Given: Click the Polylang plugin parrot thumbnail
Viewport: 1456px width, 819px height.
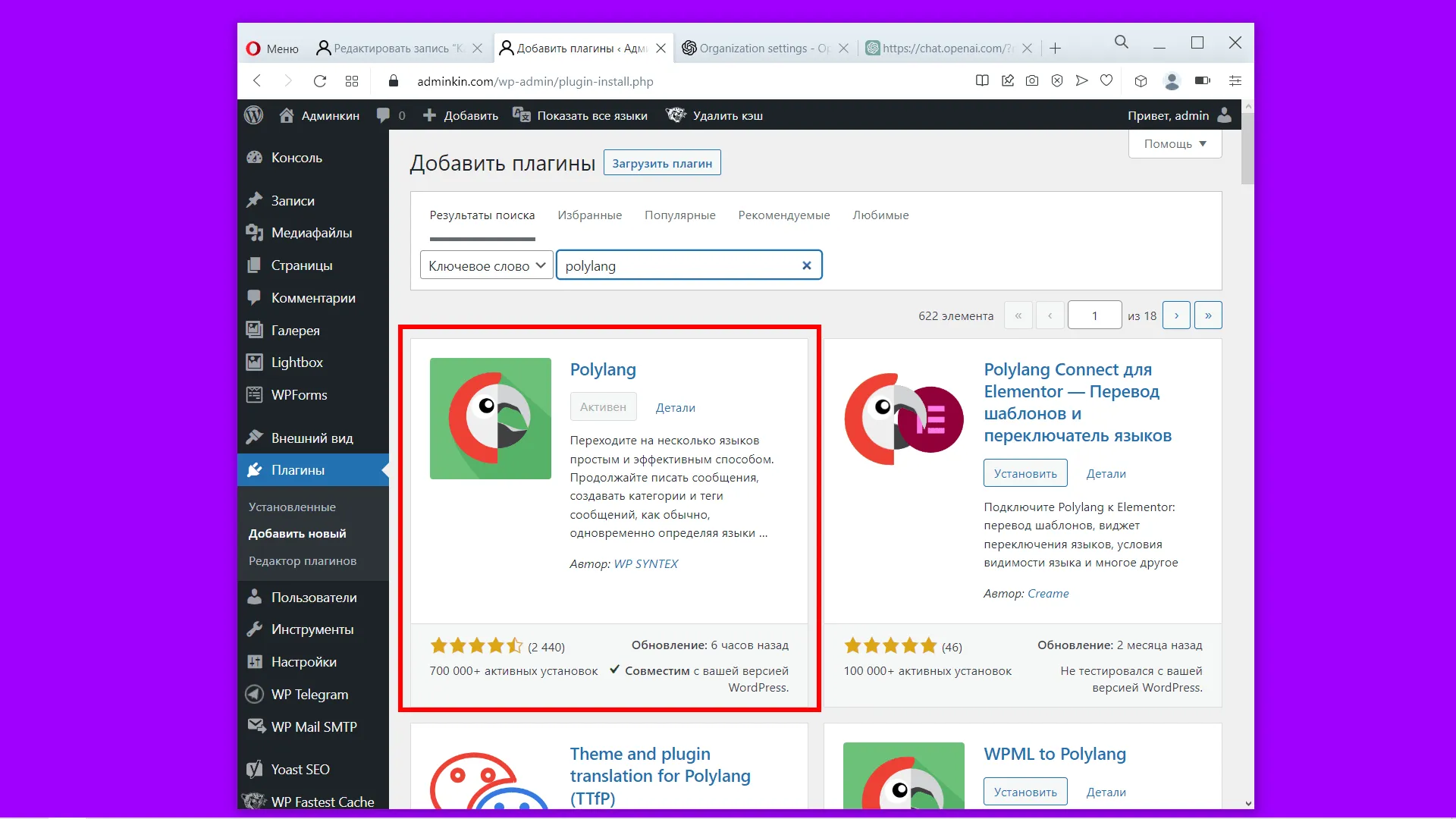Looking at the screenshot, I should coord(490,419).
